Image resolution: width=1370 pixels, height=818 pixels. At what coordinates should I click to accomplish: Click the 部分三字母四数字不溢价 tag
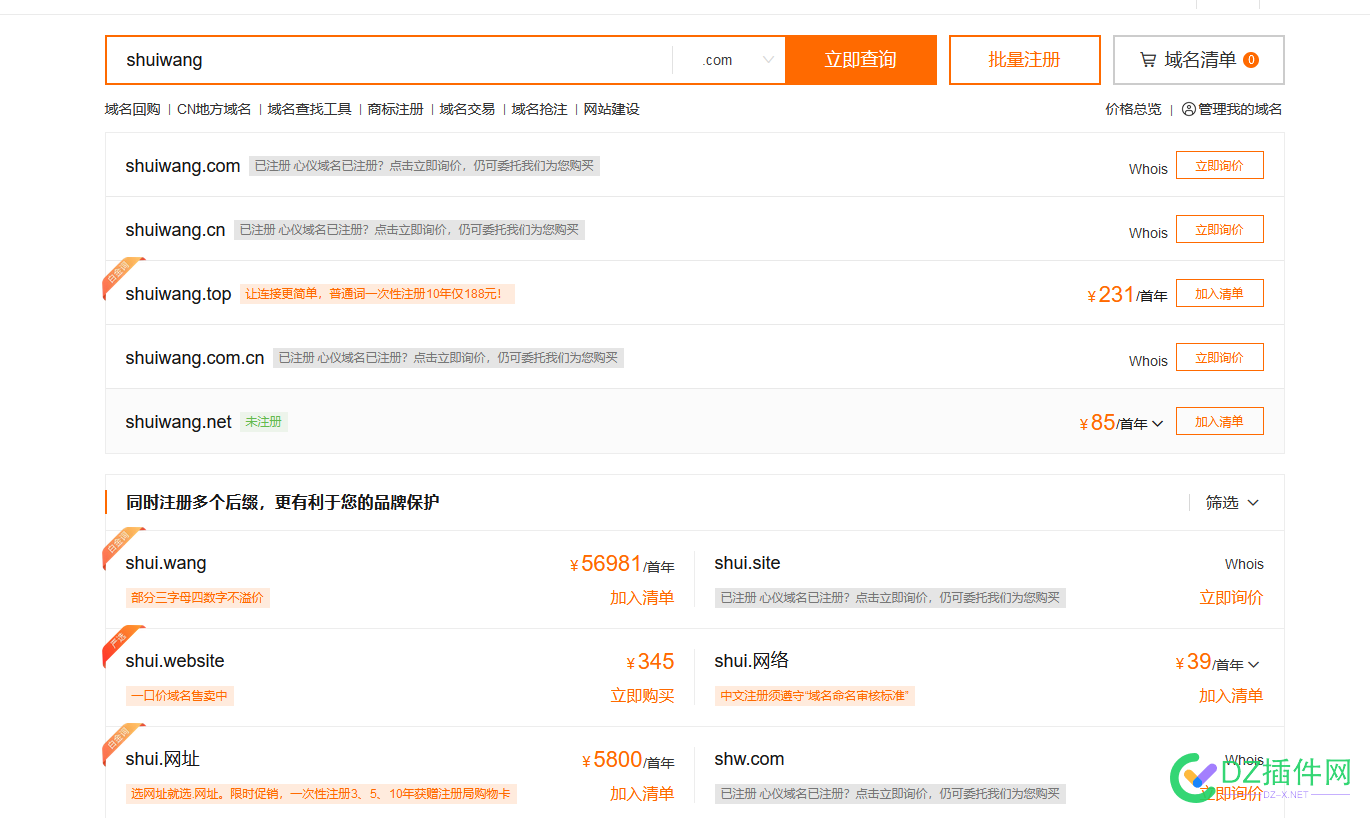tap(198, 598)
